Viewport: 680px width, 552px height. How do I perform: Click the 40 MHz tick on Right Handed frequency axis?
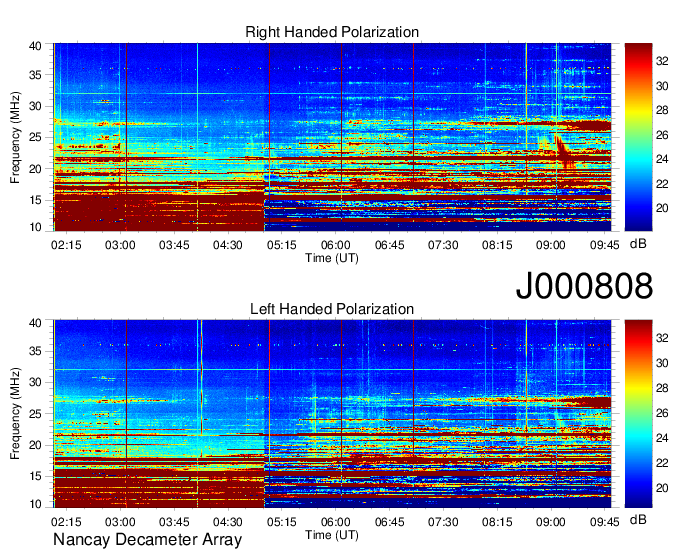click(x=36, y=46)
